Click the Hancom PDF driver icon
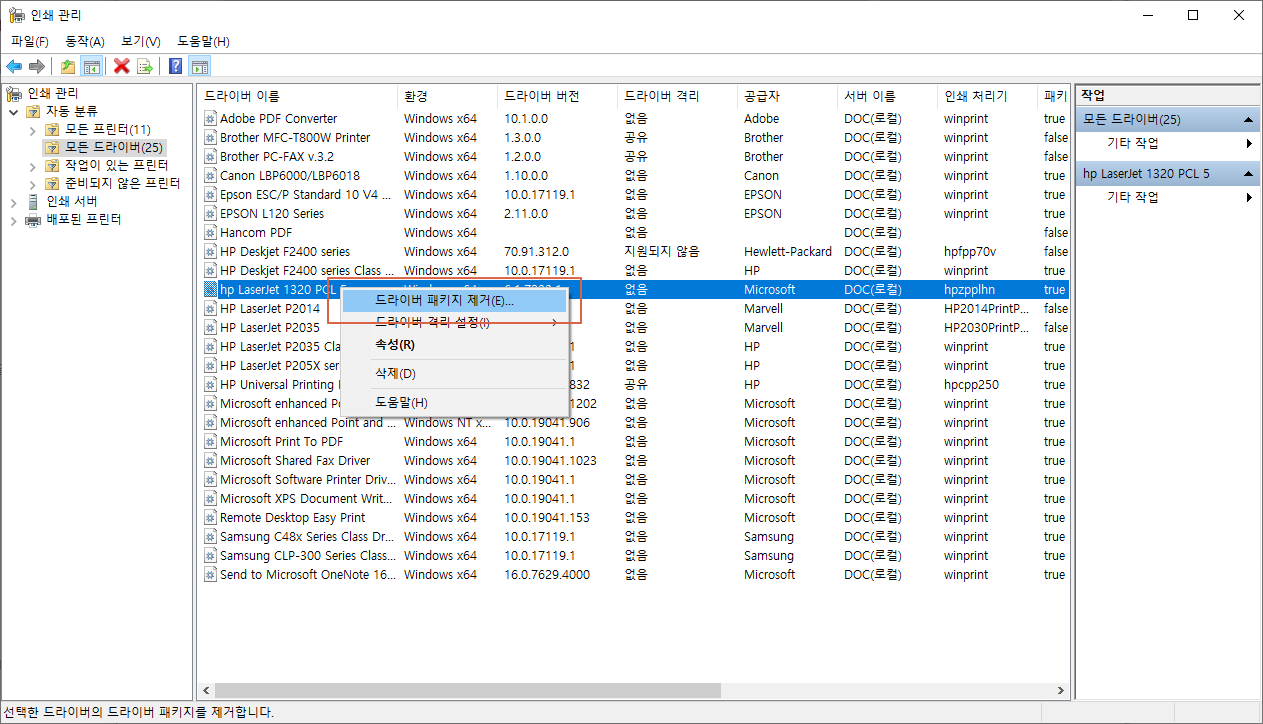This screenshot has width=1263, height=724. 210,232
